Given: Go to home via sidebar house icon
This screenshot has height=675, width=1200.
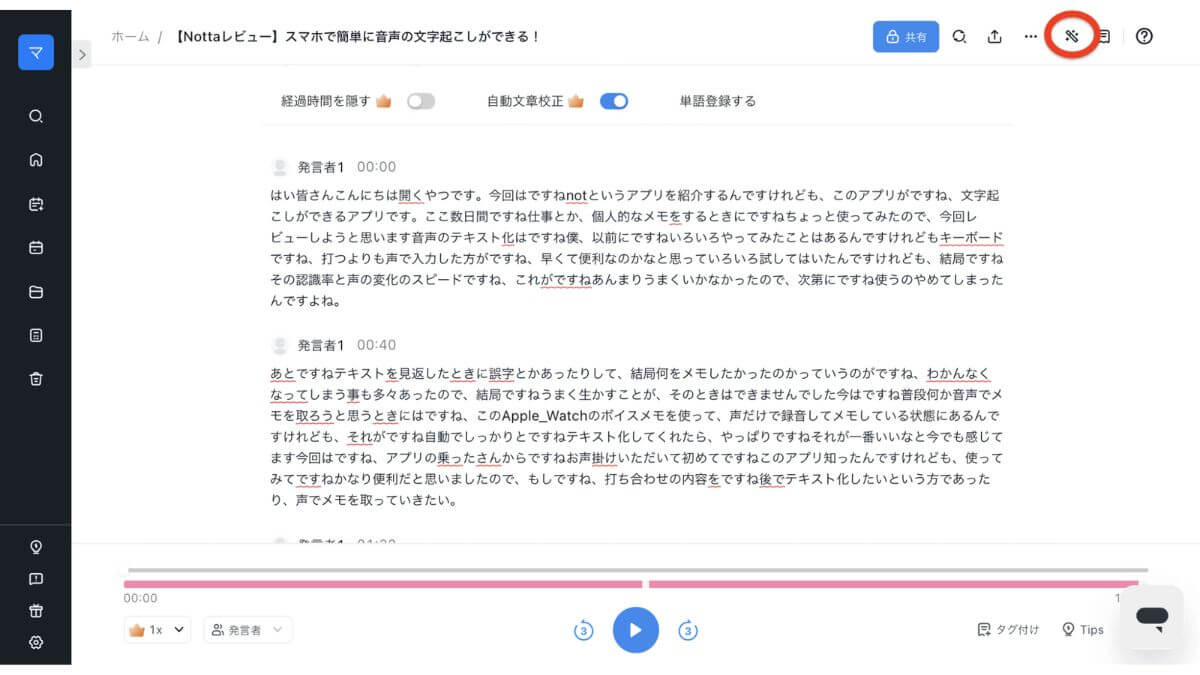Looking at the screenshot, I should (36, 160).
